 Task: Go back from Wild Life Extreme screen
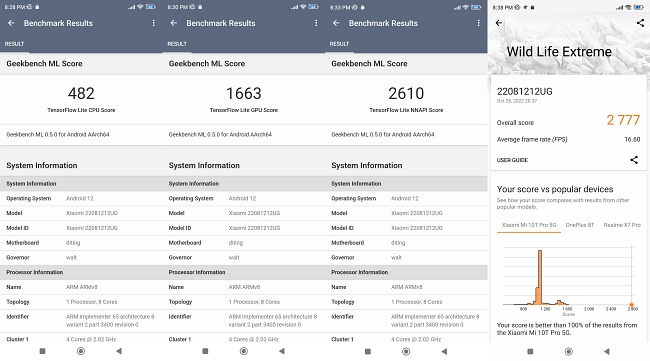pyautogui.click(x=499, y=23)
